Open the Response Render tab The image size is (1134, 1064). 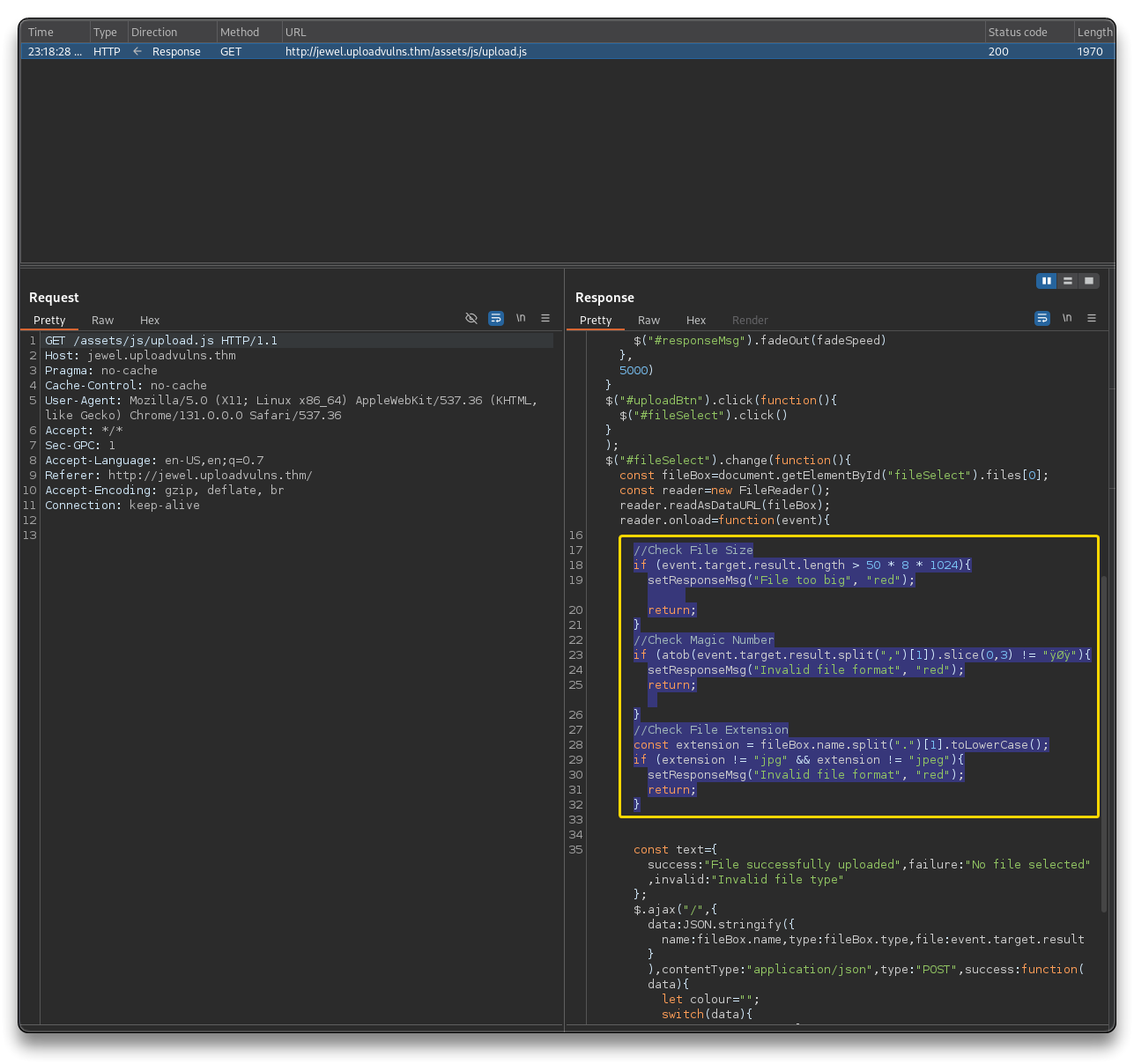(x=750, y=321)
